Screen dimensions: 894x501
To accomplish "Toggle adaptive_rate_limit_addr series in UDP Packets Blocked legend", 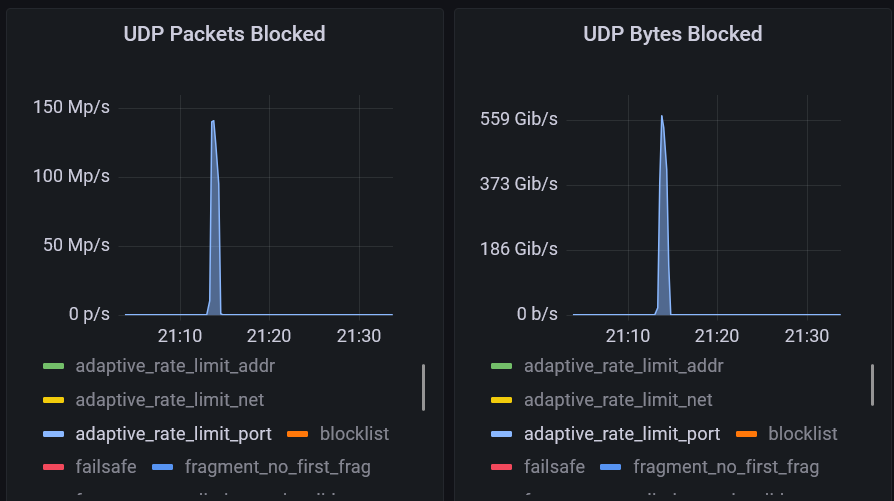I will [x=174, y=366].
